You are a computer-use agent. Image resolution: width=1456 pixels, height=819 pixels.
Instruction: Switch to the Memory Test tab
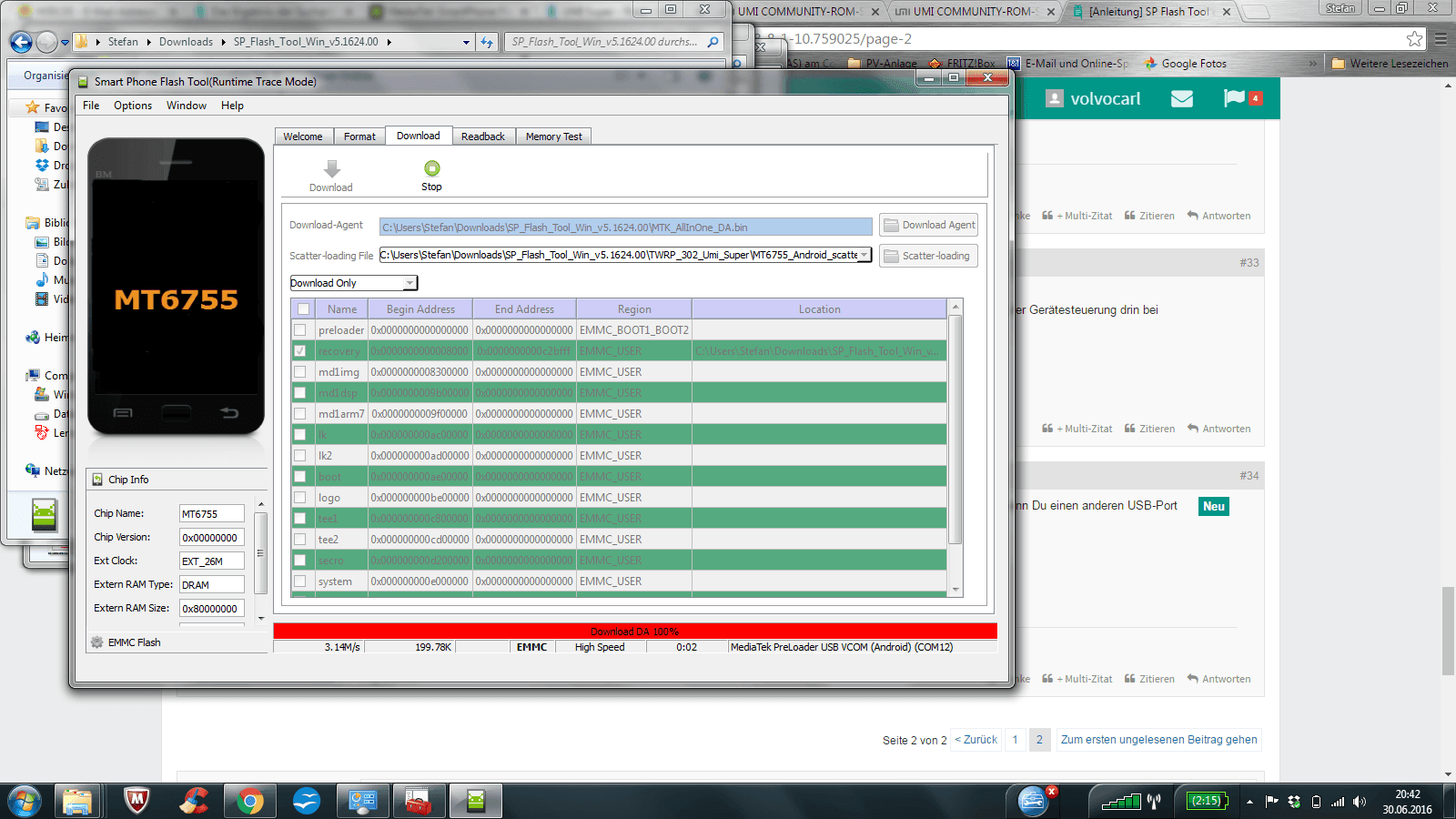tap(554, 136)
